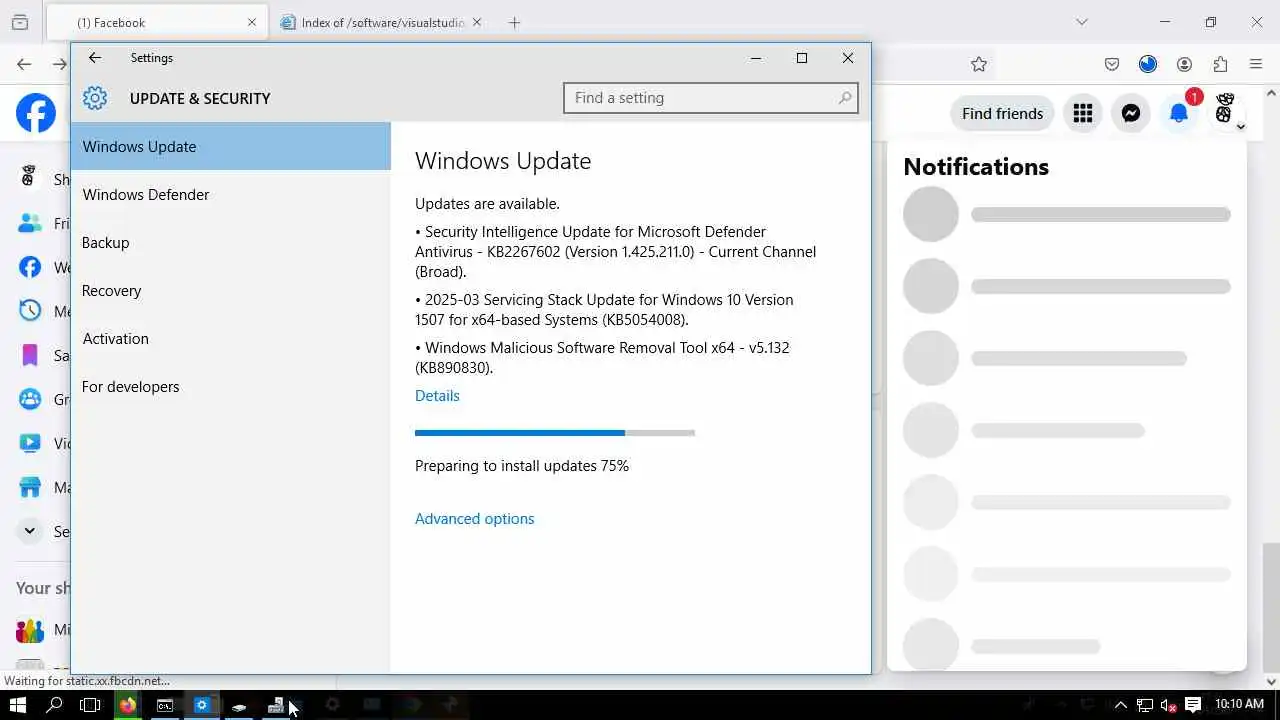Select Windows Update in the sidebar
1280x720 pixels.
pos(231,146)
